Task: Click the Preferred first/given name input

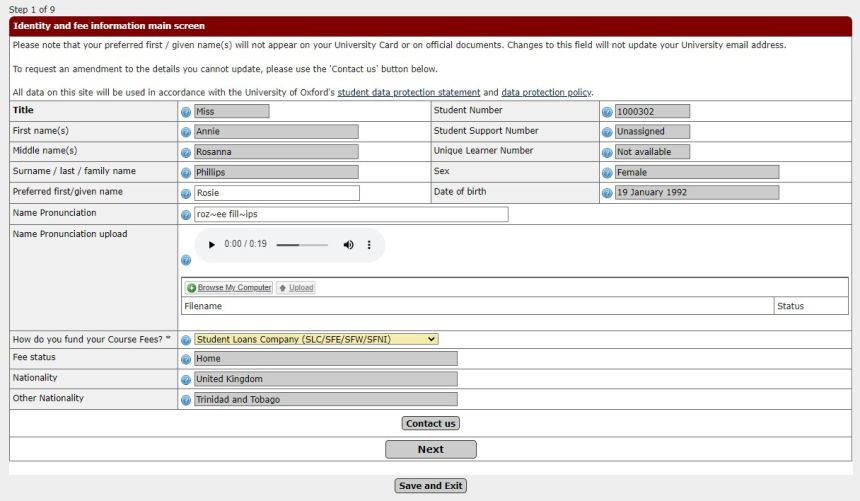Action: [276, 193]
